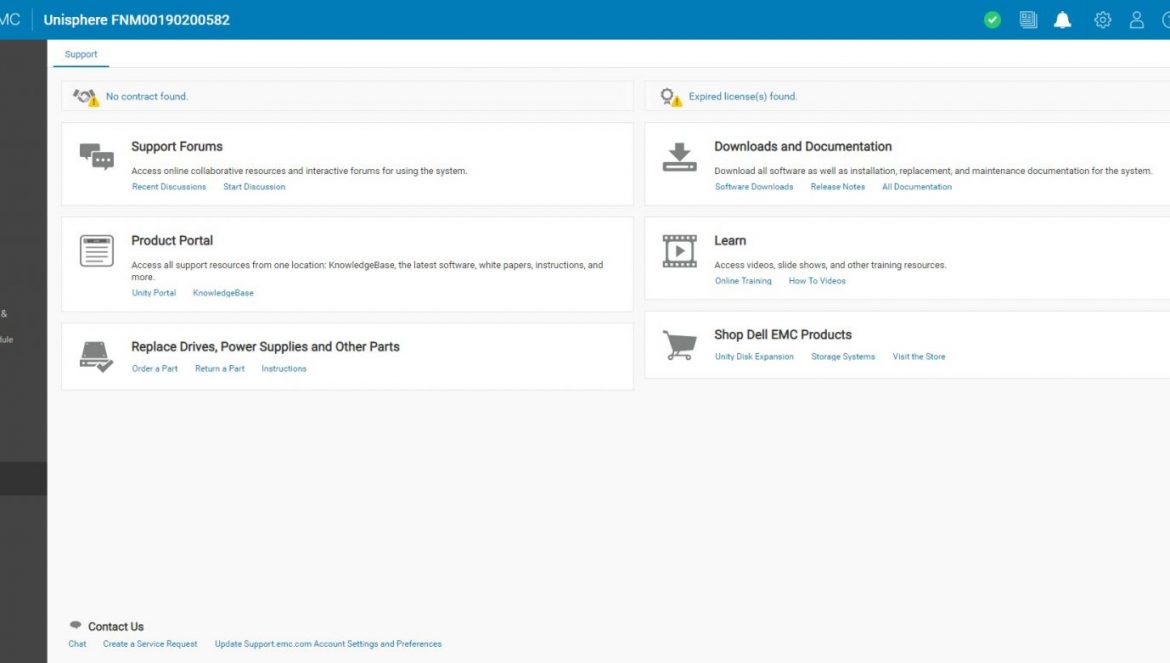Open Start Discussion link

[x=254, y=186]
